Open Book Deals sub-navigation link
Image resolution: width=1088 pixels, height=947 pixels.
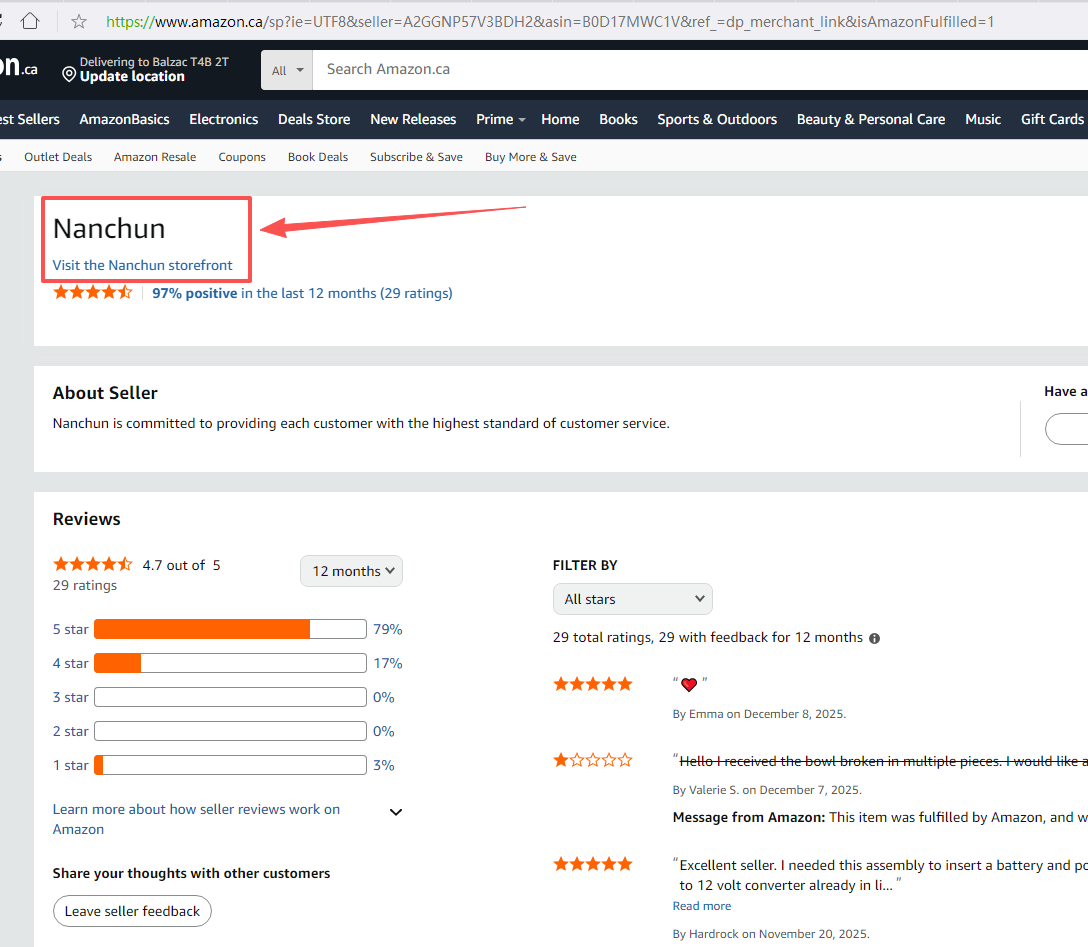318,157
